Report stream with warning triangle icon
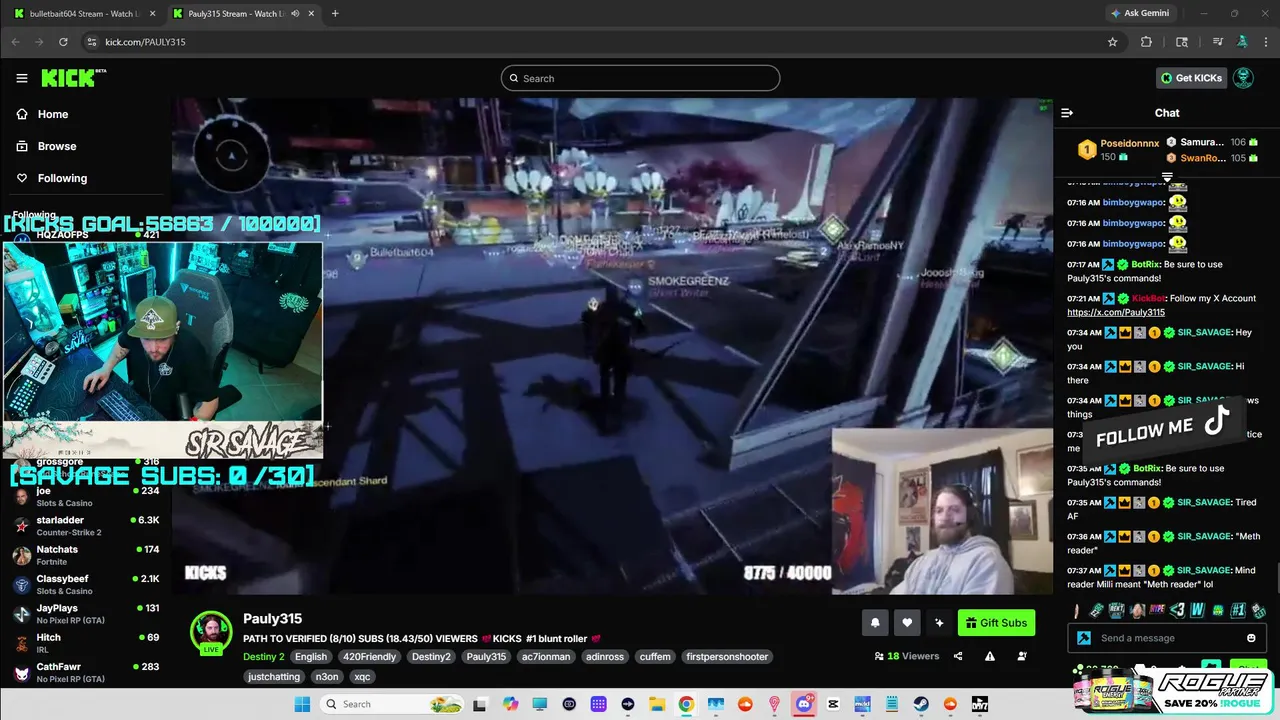This screenshot has width=1280, height=720. click(990, 656)
